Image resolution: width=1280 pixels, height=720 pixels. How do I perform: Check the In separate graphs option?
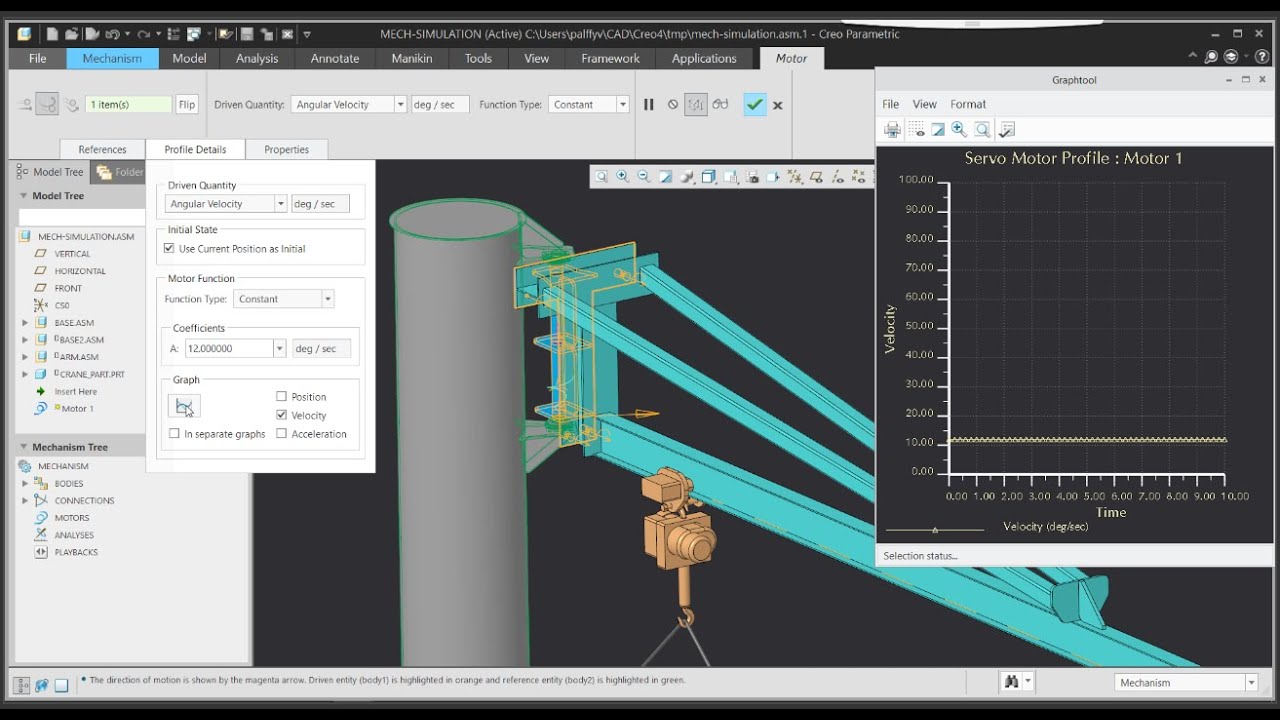[174, 434]
